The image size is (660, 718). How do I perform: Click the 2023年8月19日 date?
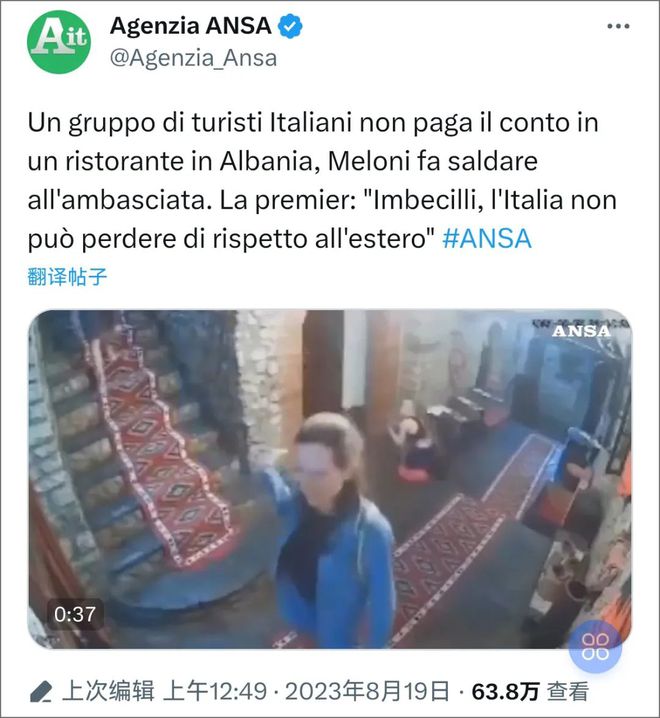pos(367,691)
